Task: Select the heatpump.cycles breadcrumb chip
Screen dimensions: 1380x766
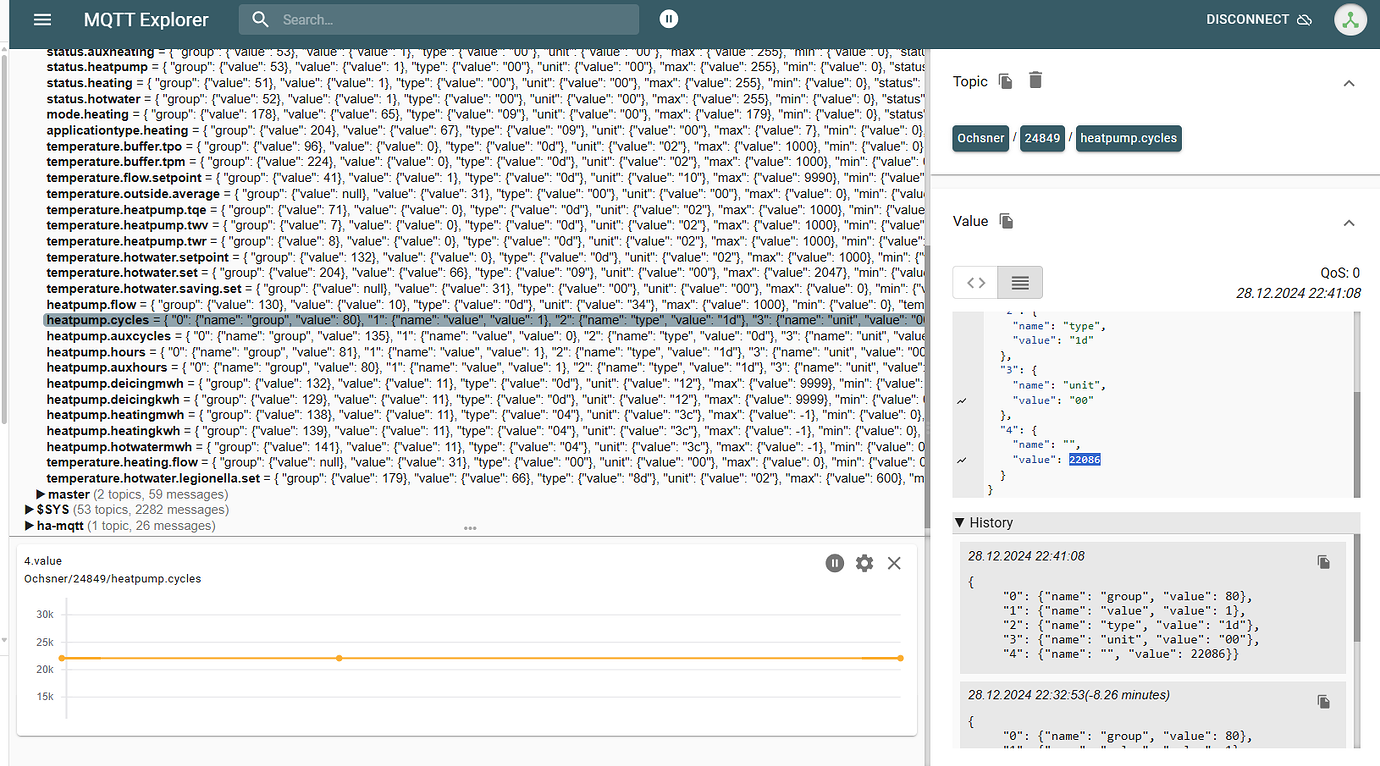Action: (x=1128, y=138)
